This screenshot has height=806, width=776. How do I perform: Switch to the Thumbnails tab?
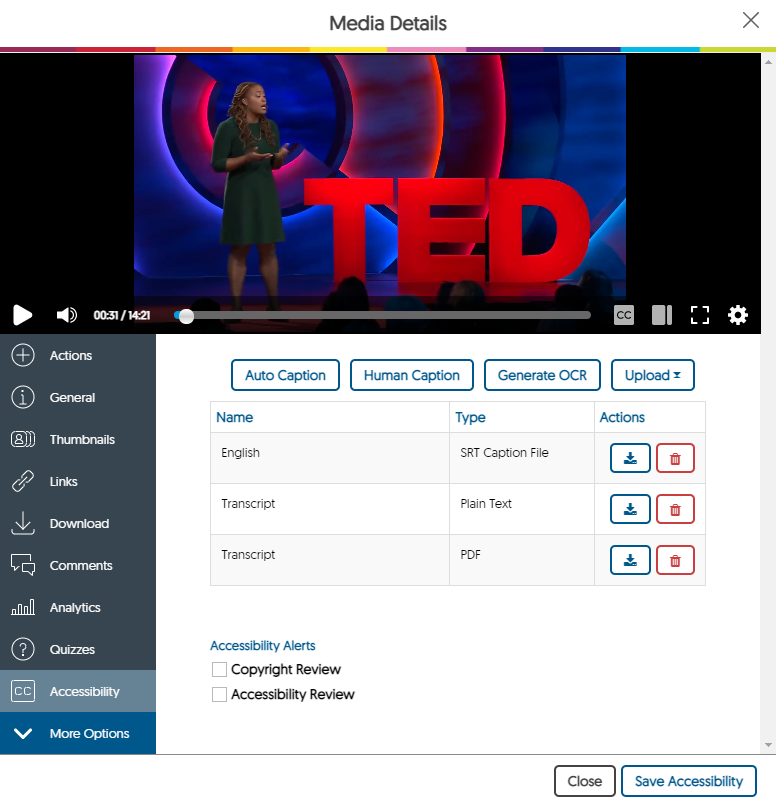tap(82, 439)
